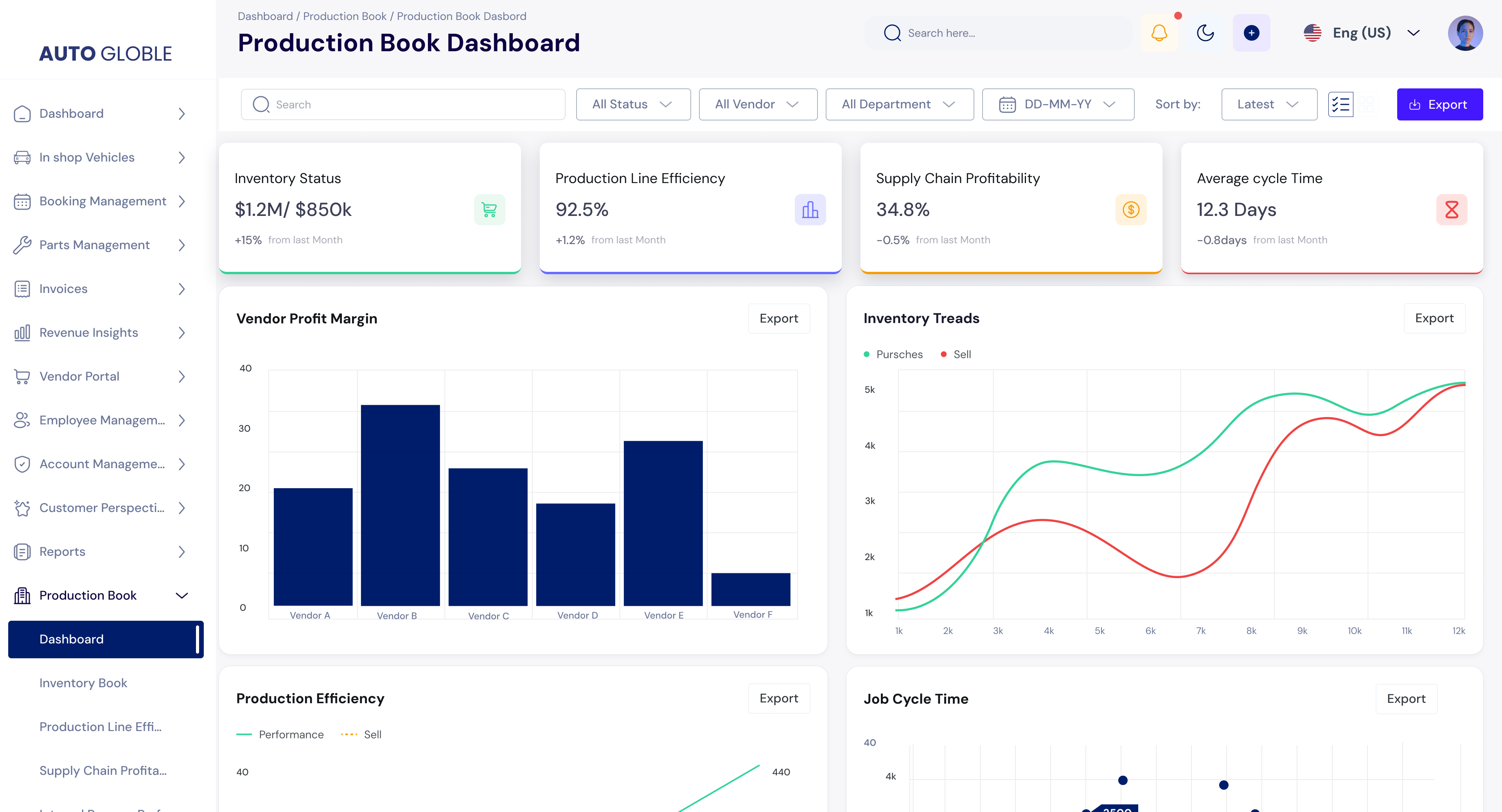Click the In shop Vehicles car icon

click(22, 157)
